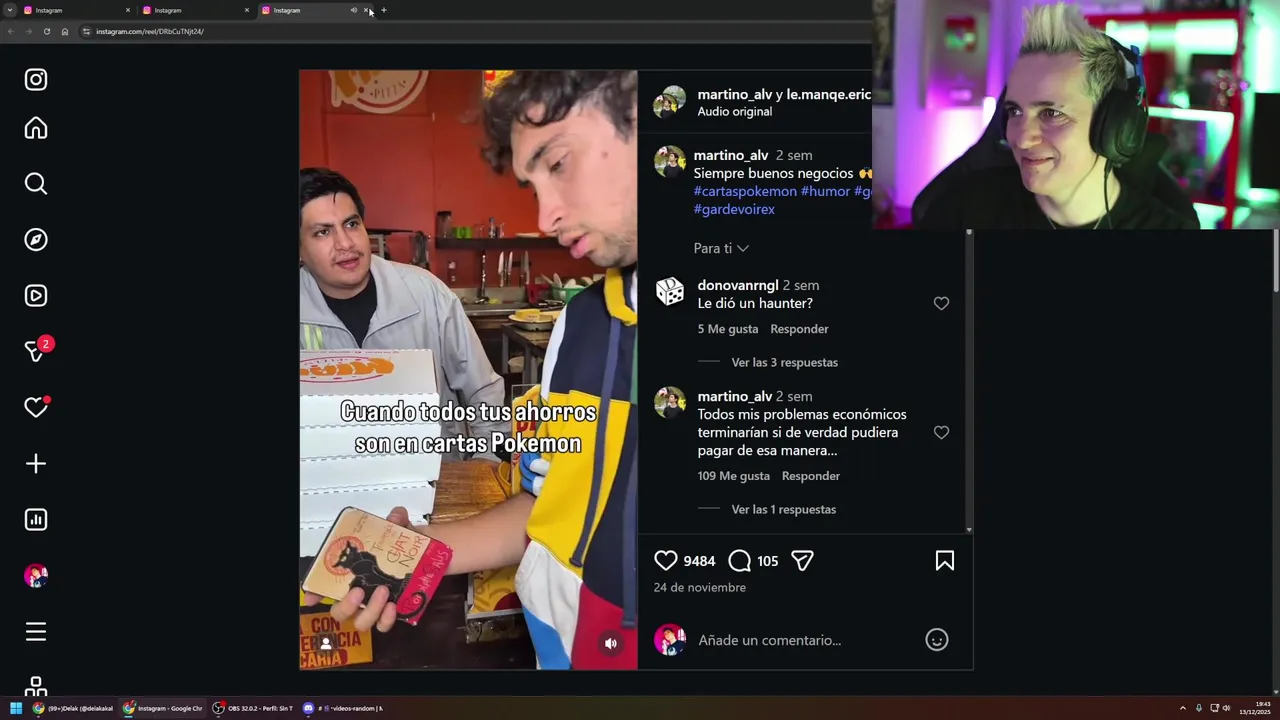1280x720 pixels.
Task: Open the system volume tray icon
Action: click(1226, 708)
